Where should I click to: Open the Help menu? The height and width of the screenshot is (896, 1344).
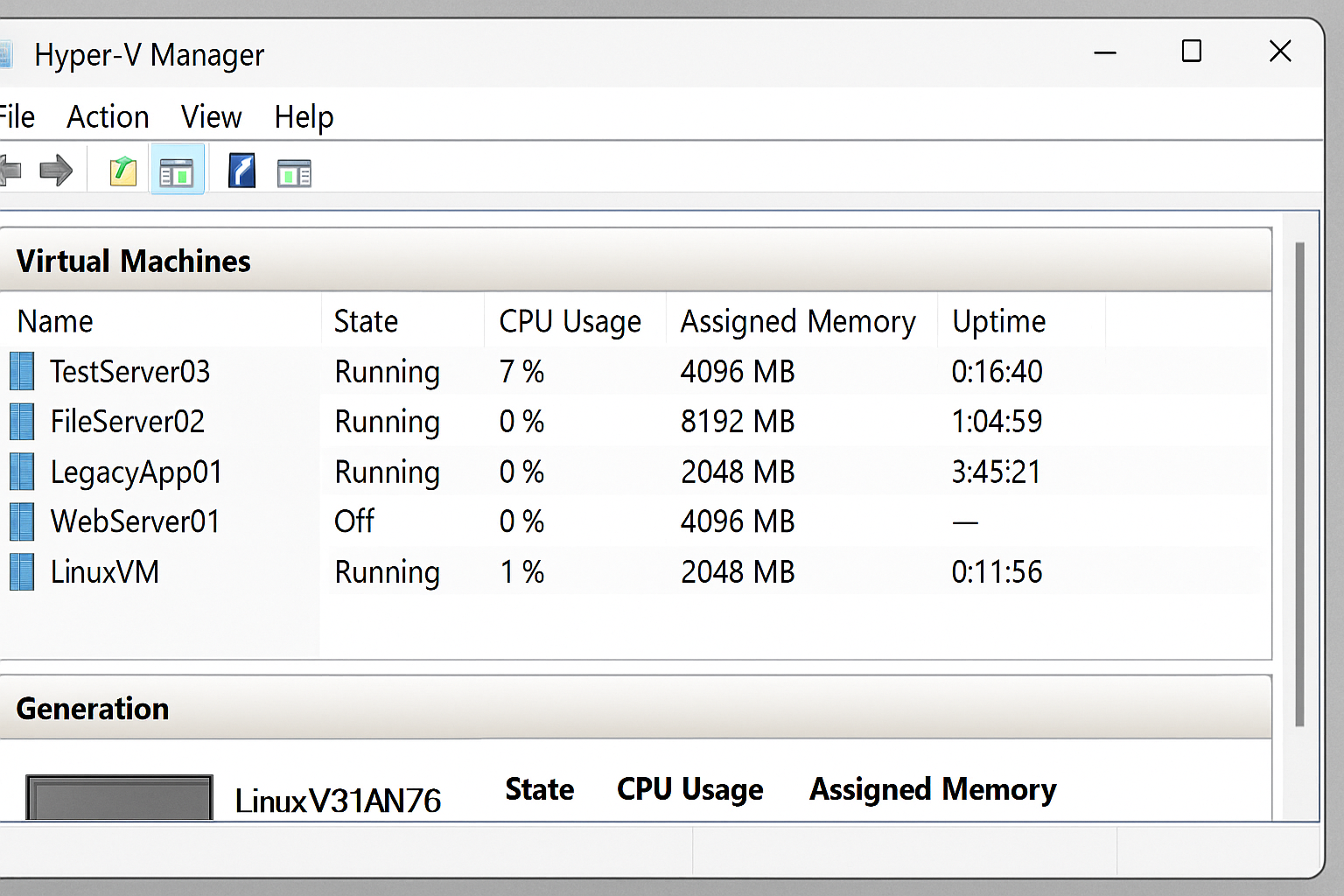[304, 116]
